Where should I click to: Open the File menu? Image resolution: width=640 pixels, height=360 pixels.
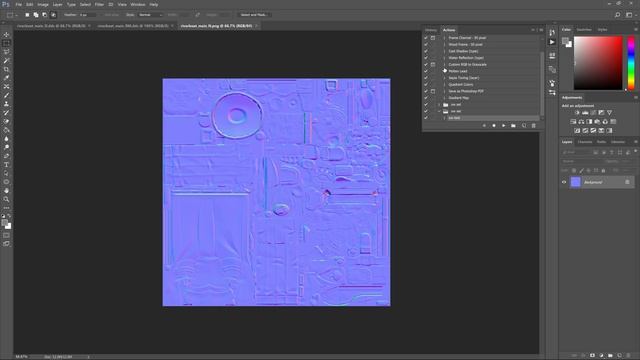pos(18,4)
